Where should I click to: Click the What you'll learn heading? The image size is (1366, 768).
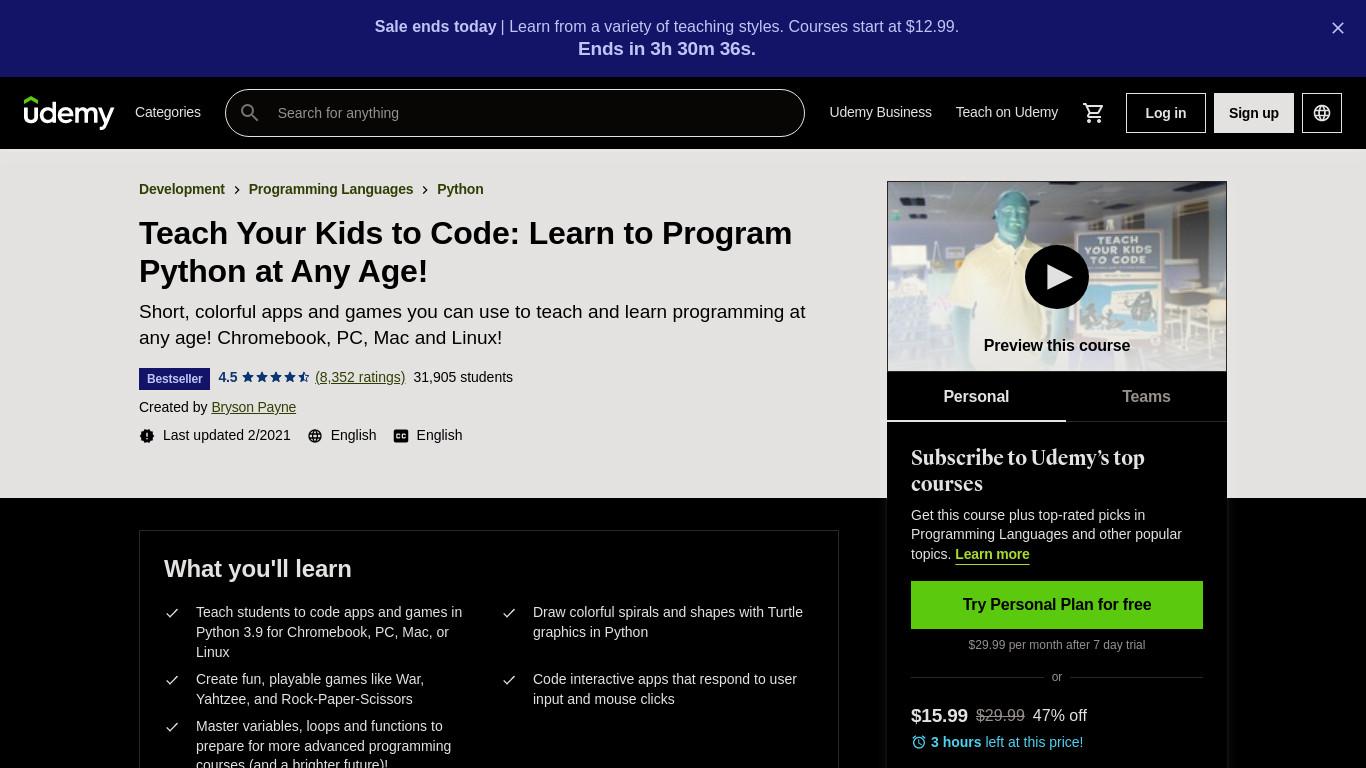tap(258, 569)
